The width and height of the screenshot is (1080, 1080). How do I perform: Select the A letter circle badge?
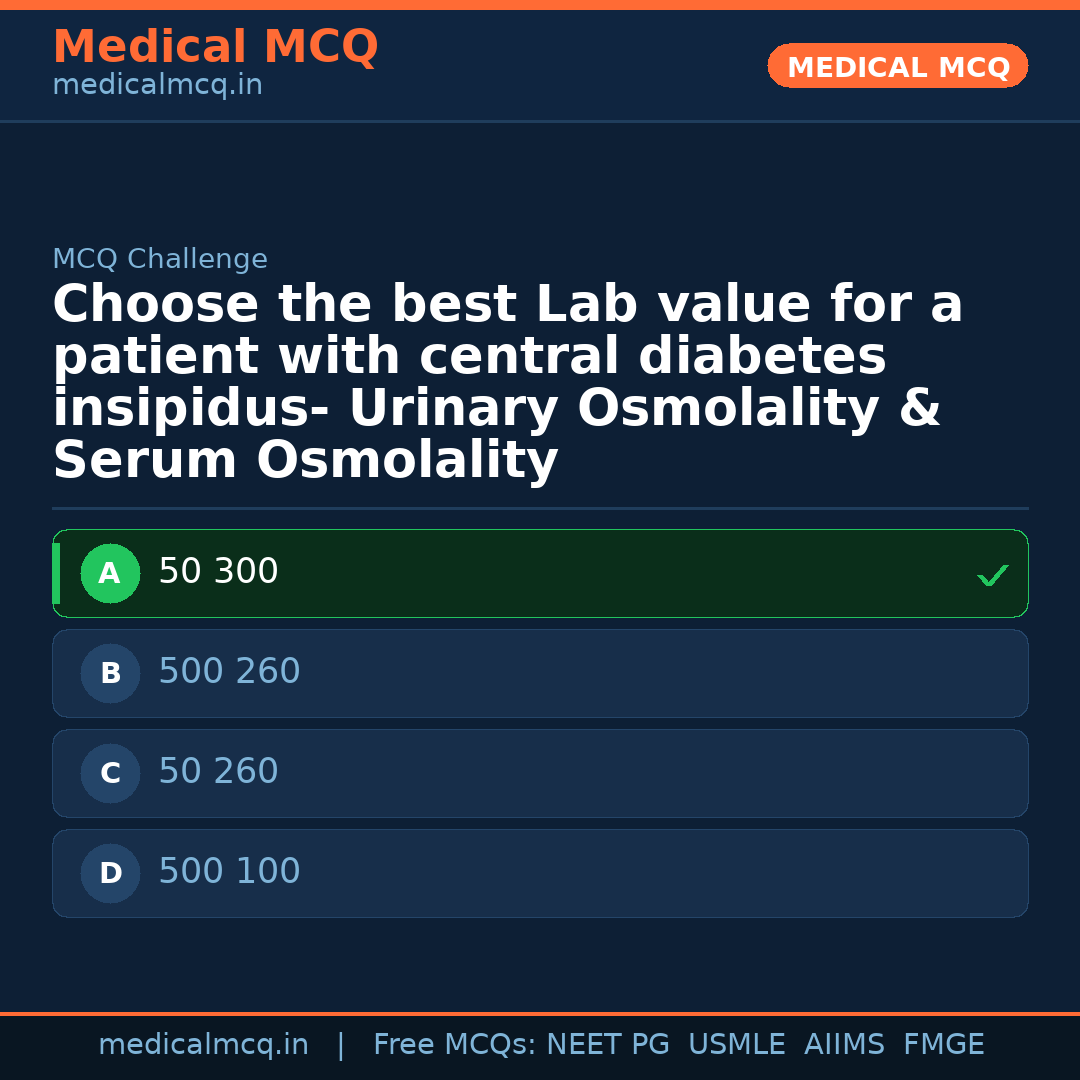click(x=110, y=574)
